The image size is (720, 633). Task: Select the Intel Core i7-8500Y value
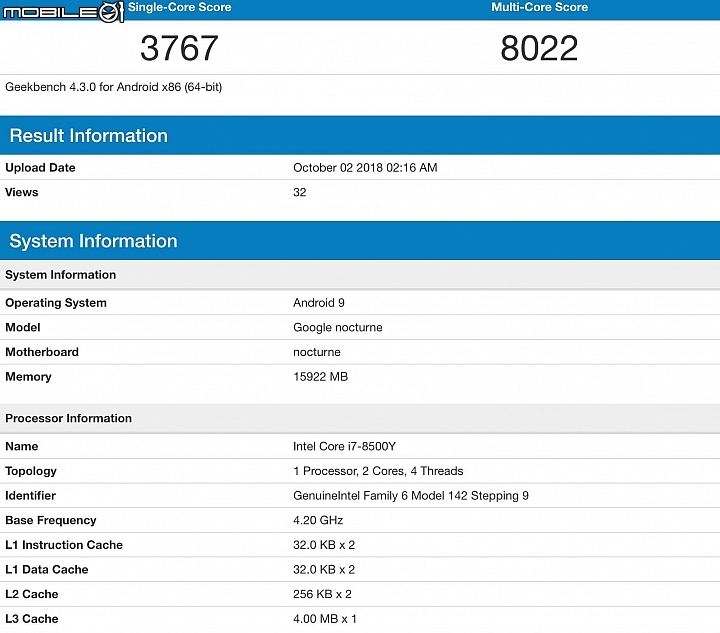344,446
